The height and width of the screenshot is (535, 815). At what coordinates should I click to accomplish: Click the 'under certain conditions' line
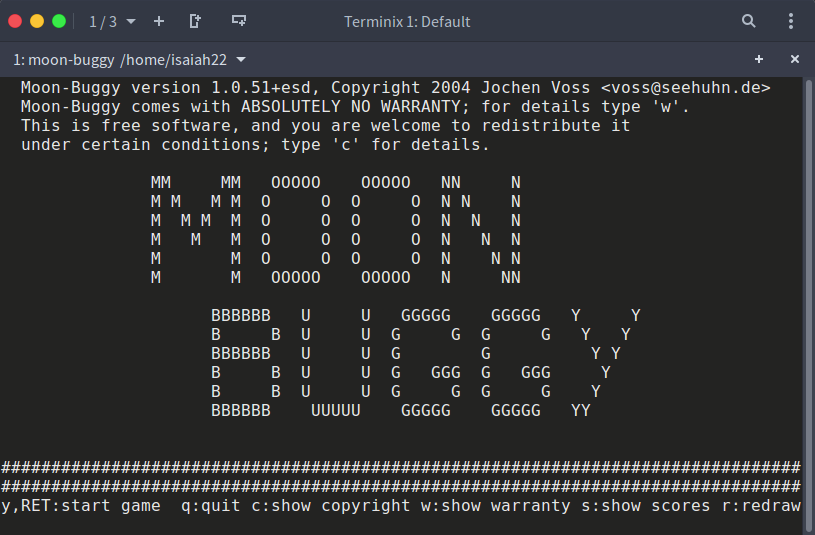(255, 145)
